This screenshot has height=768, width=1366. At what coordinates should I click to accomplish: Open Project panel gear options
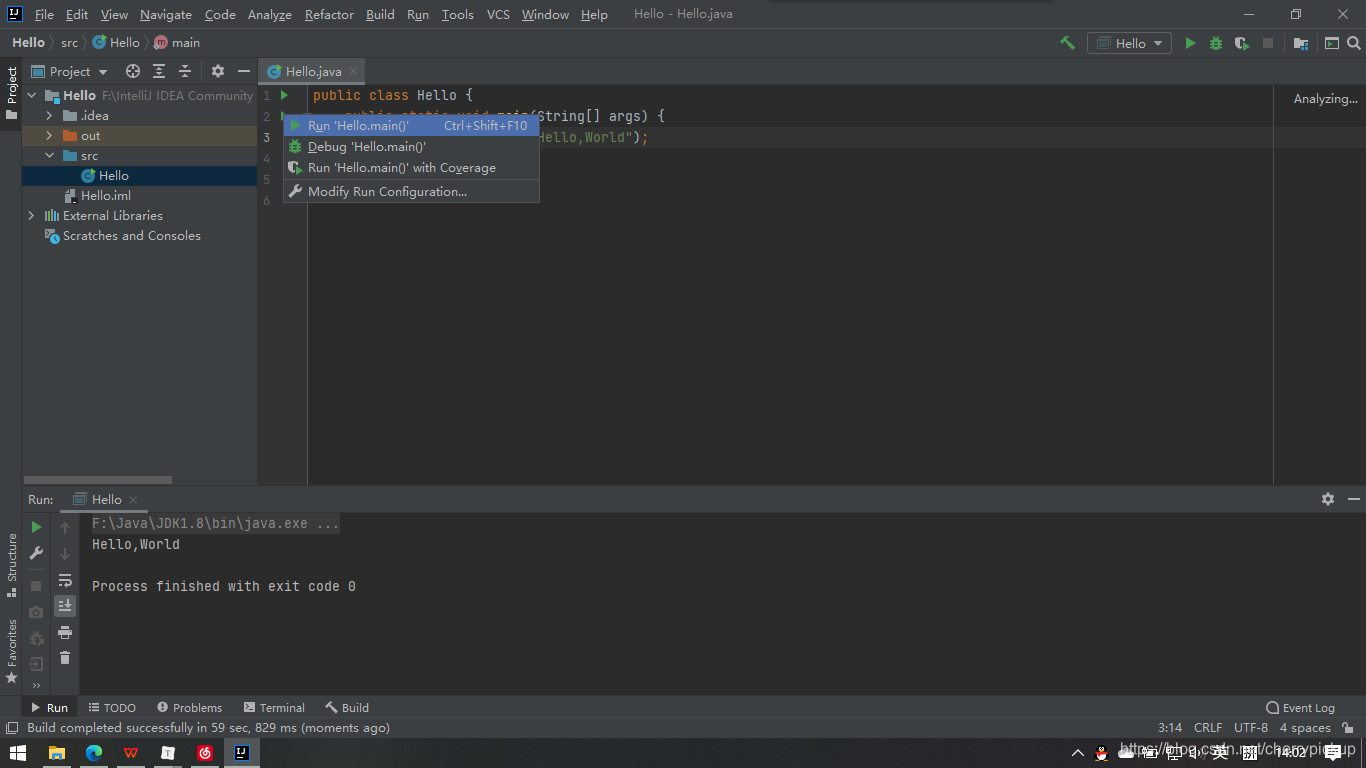(x=218, y=71)
